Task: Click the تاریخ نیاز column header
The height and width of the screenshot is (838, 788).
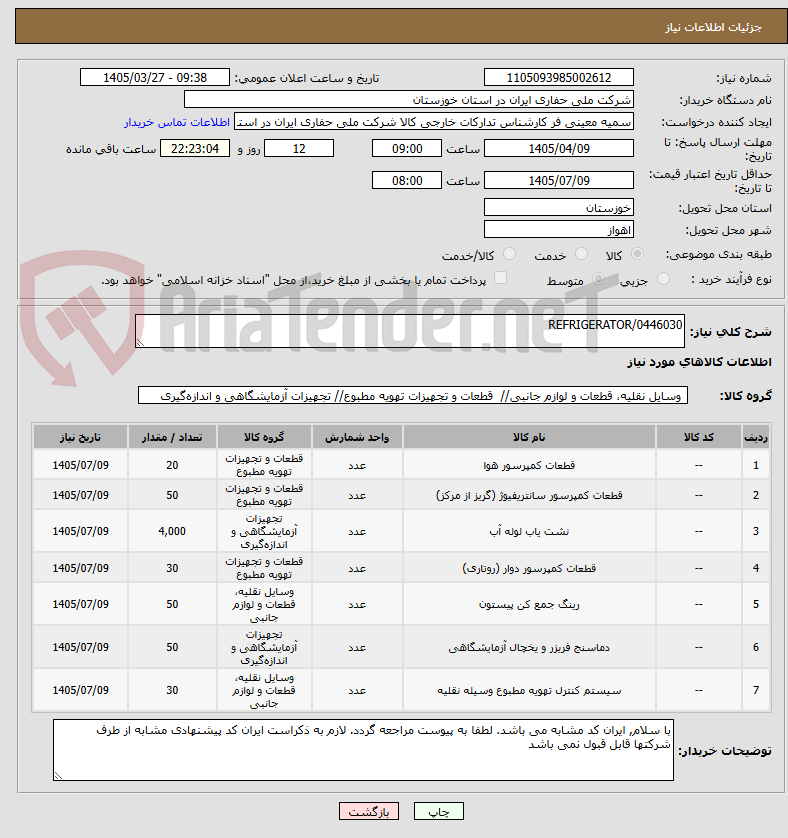Action: [80, 437]
